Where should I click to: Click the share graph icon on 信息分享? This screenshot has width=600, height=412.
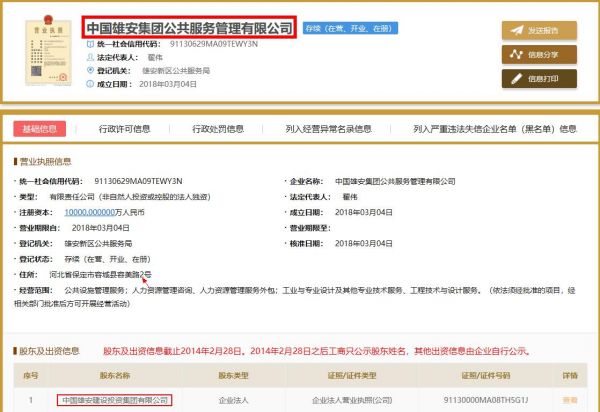tap(516, 54)
